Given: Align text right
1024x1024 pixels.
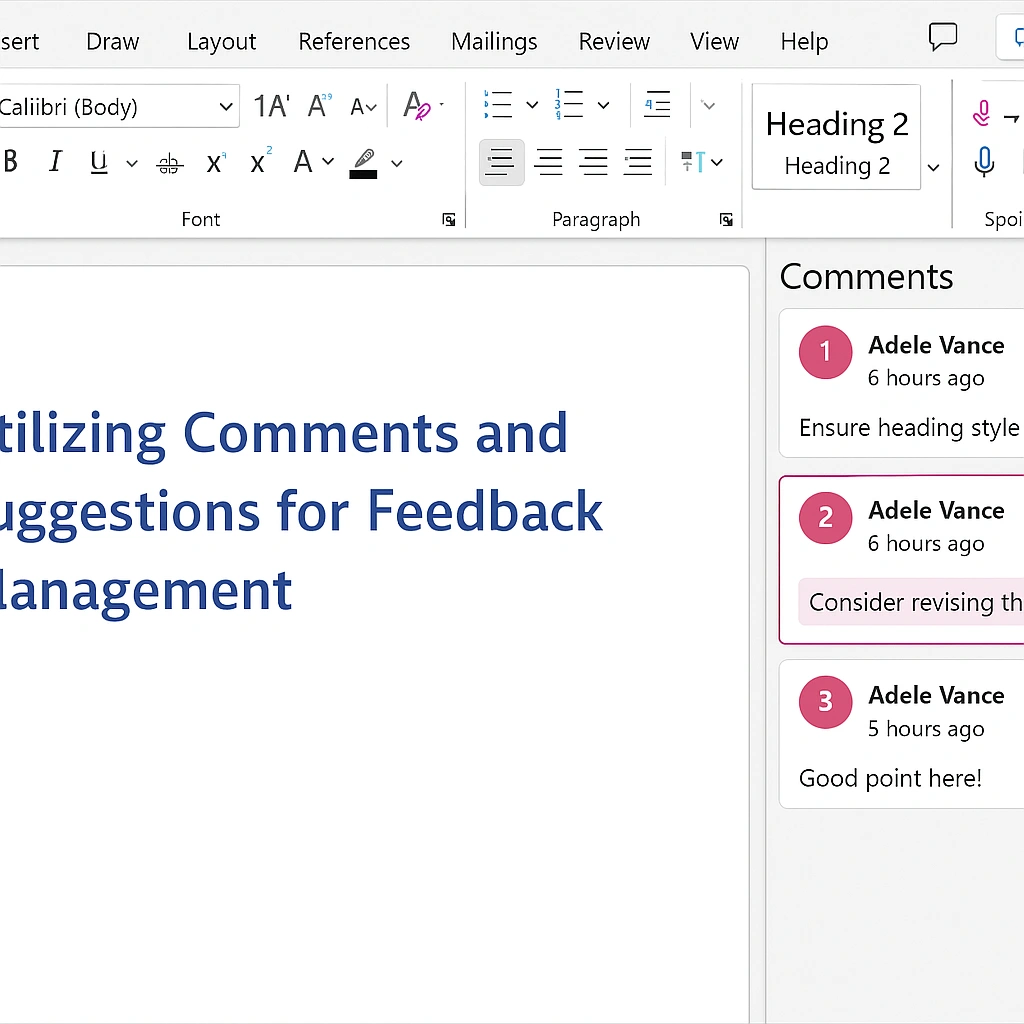Looking at the screenshot, I should (x=593, y=162).
